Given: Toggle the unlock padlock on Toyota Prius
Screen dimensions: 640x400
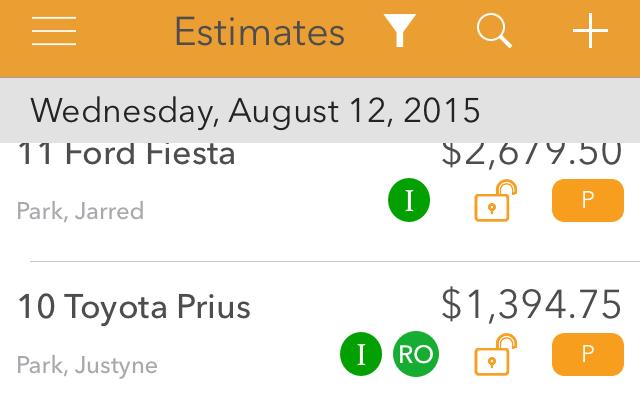Looking at the screenshot, I should pos(495,354).
